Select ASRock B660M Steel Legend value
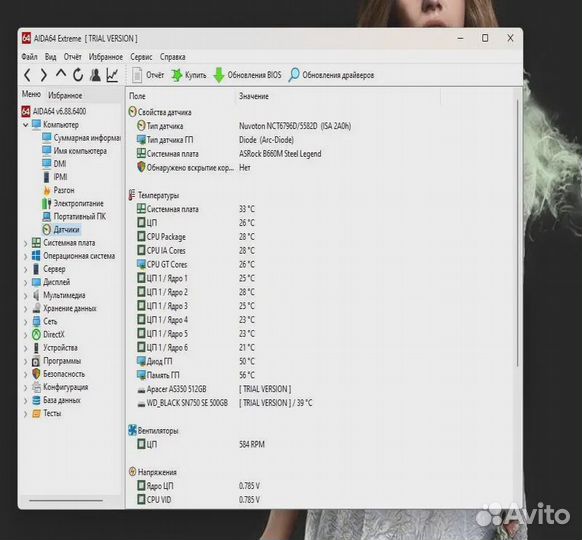 click(280, 154)
